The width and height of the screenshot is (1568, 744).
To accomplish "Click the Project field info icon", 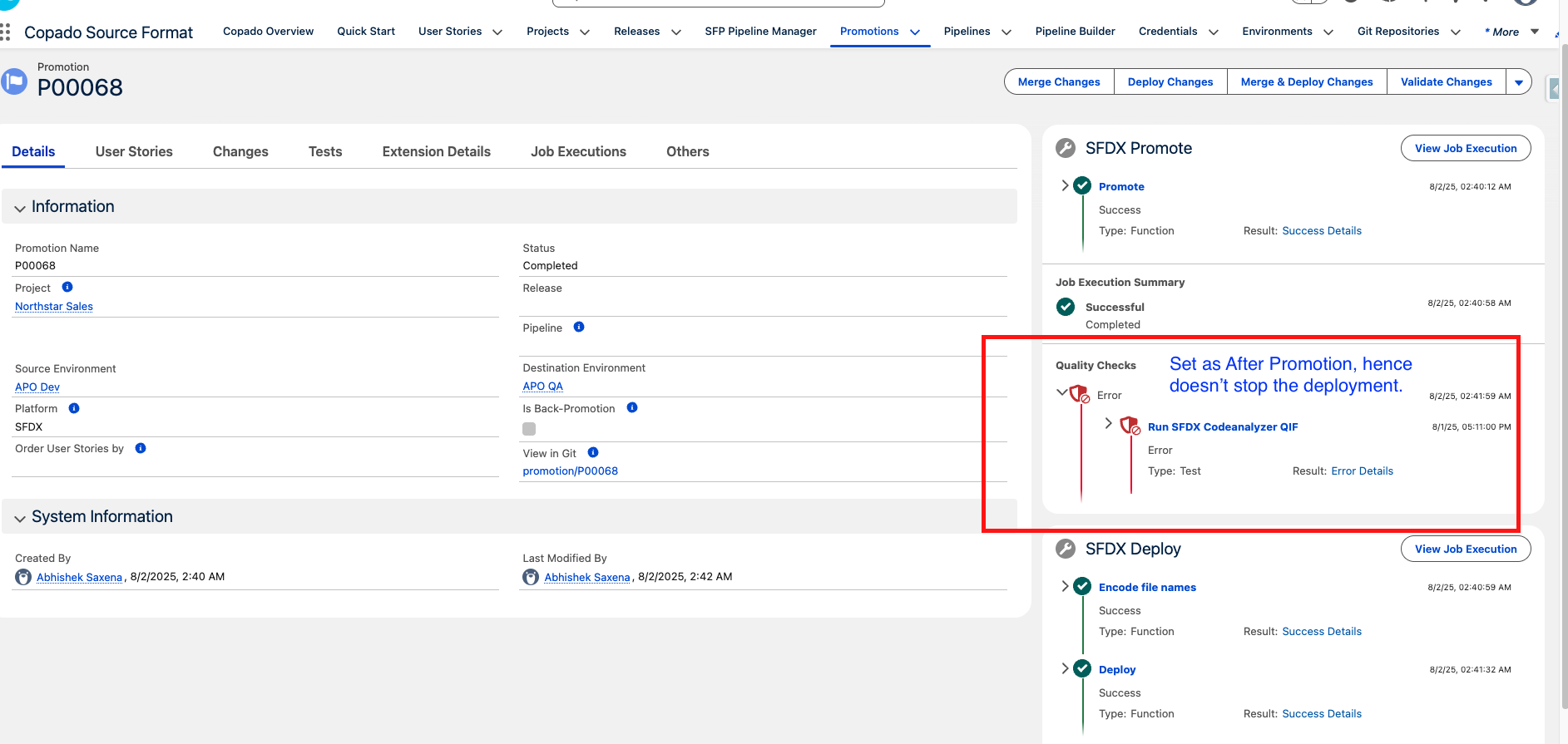I will pos(67,287).
